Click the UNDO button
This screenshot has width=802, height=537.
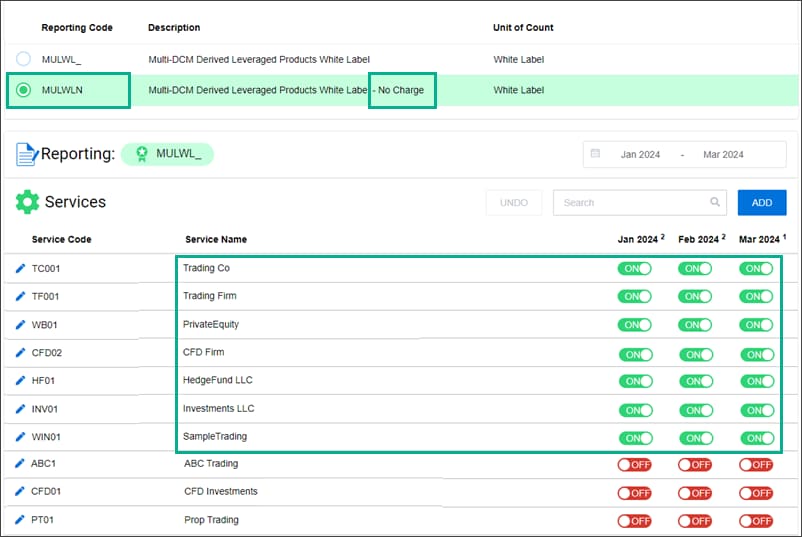tap(514, 203)
